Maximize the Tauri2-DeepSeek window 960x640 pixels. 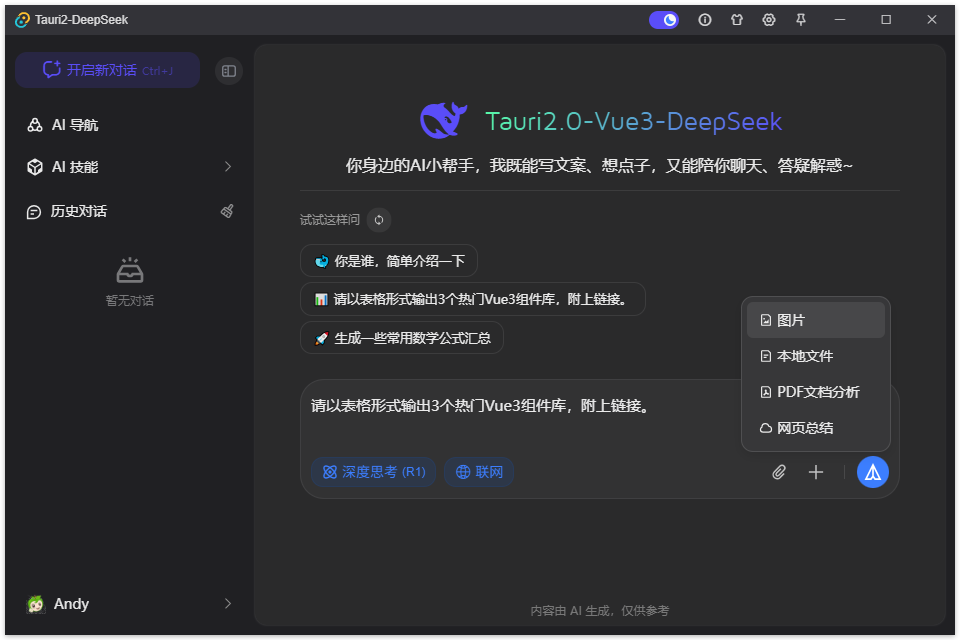tap(886, 20)
